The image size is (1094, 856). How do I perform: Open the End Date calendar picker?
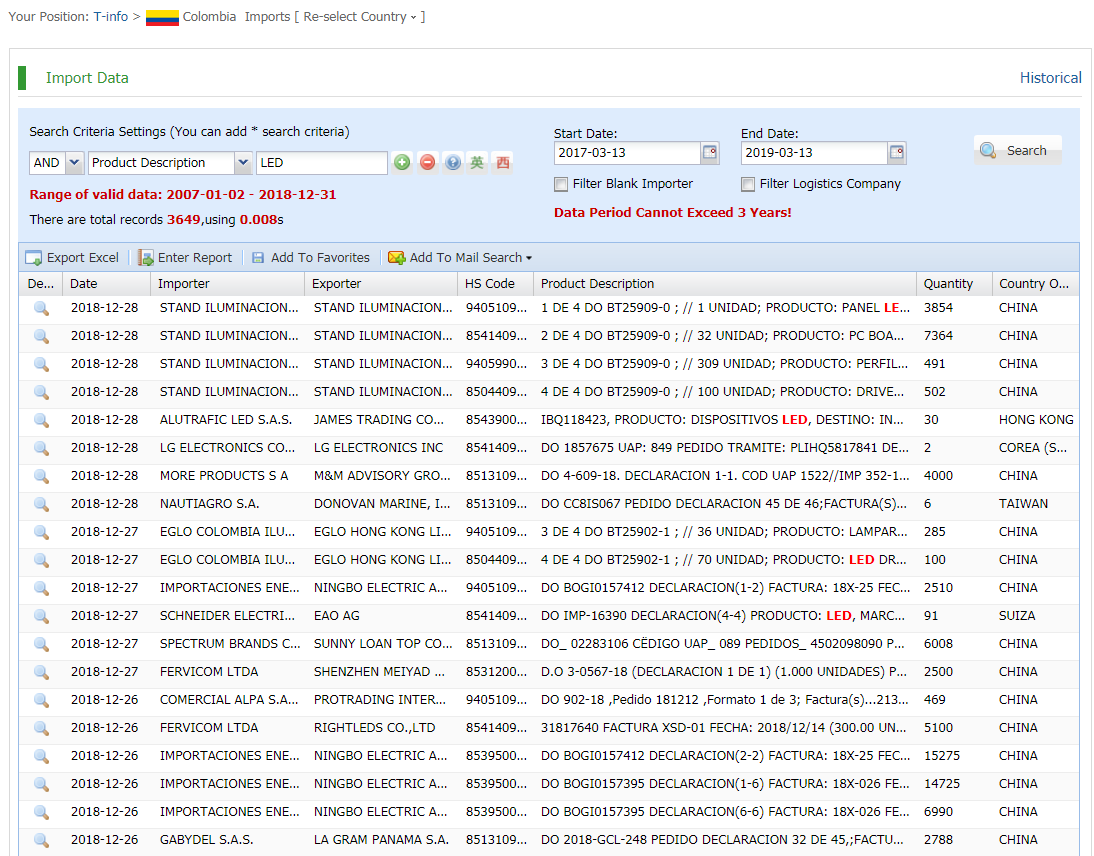897,153
